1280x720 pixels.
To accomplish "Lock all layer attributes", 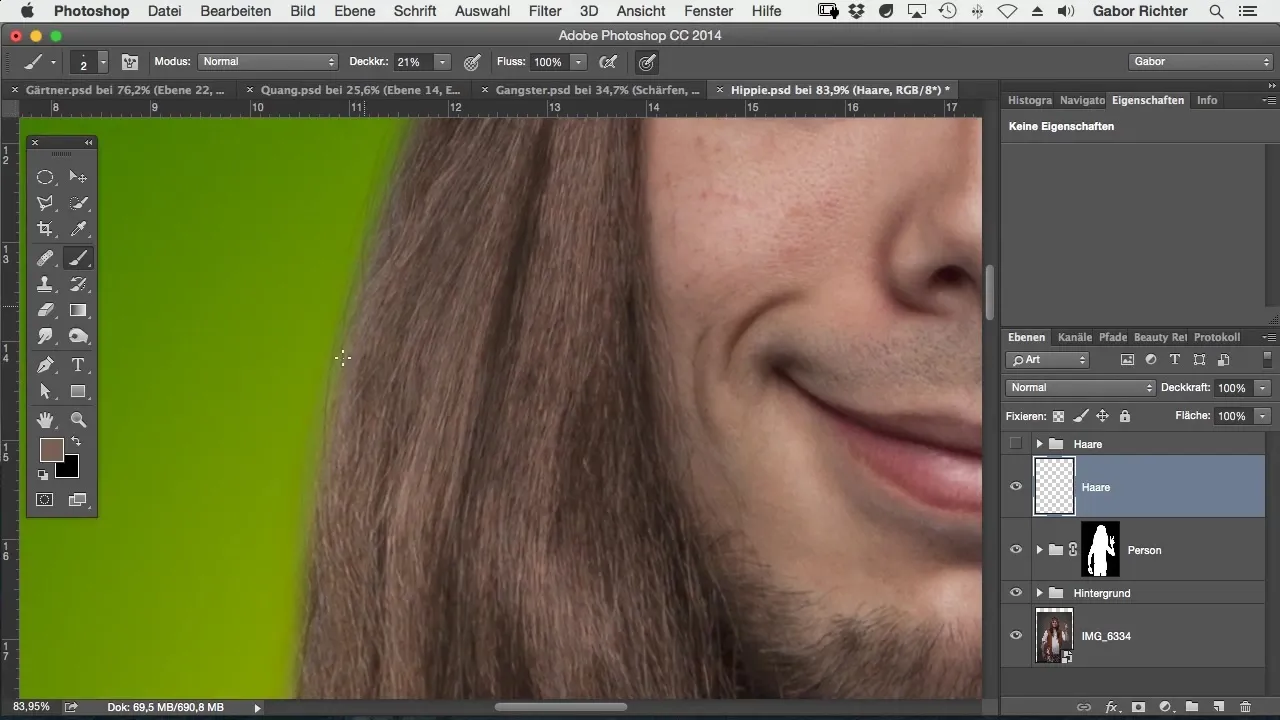I will pyautogui.click(x=1124, y=416).
